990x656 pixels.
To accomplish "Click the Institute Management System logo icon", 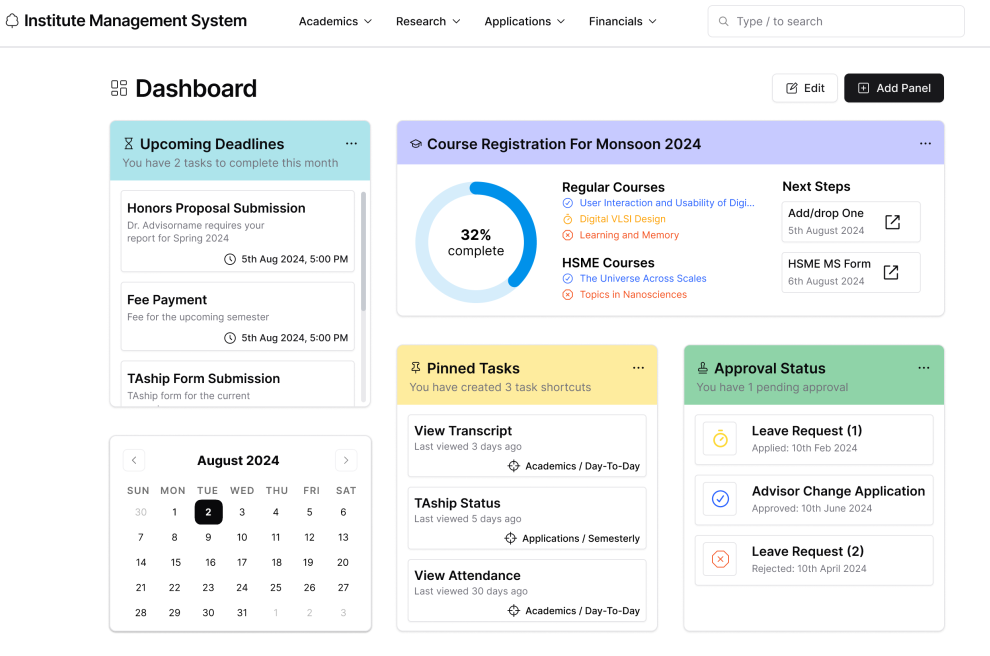I will click(12, 21).
